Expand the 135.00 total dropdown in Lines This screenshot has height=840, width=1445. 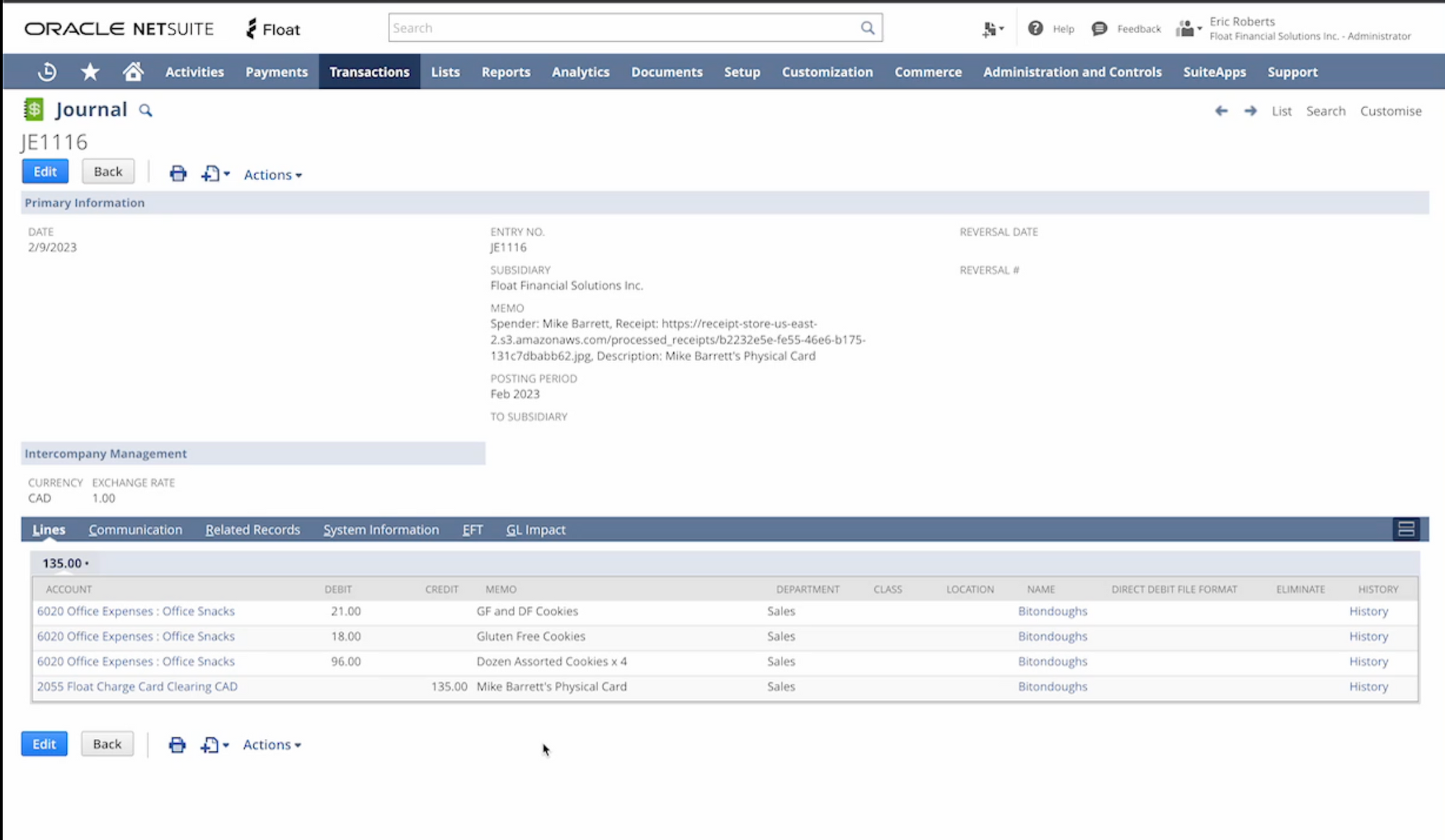65,563
